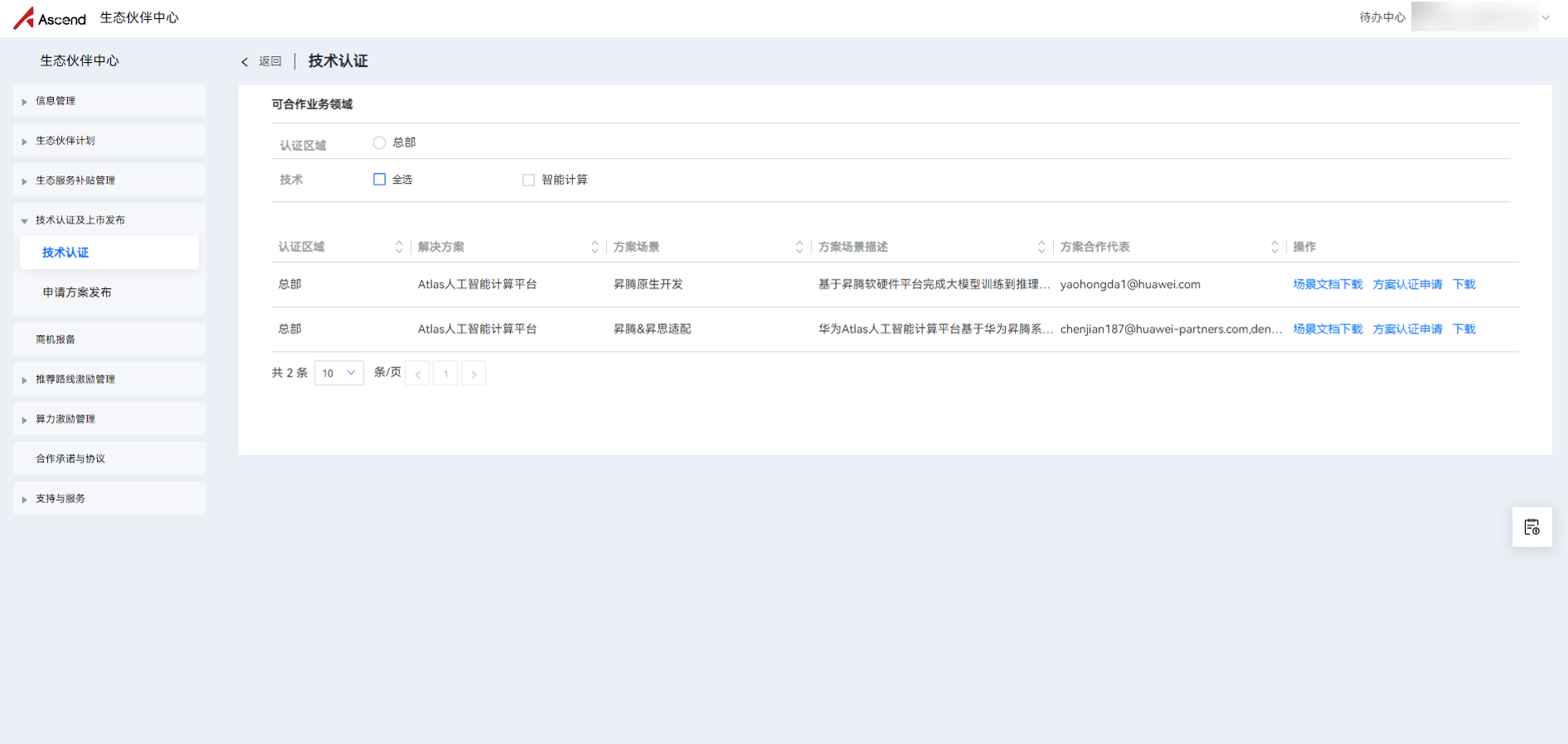This screenshot has width=1568, height=744.
Task: Expand 生态服务补贴管理 menu
Action: point(109,180)
